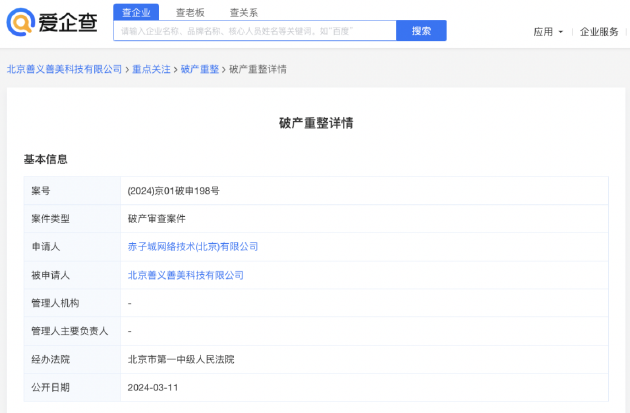This screenshot has width=630, height=413.
Task: Click current breadcrumb 破产重整详情
Action: click(258, 69)
